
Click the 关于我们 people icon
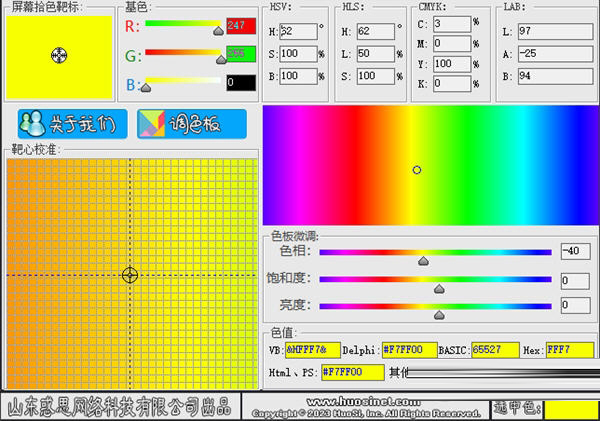click(36, 124)
